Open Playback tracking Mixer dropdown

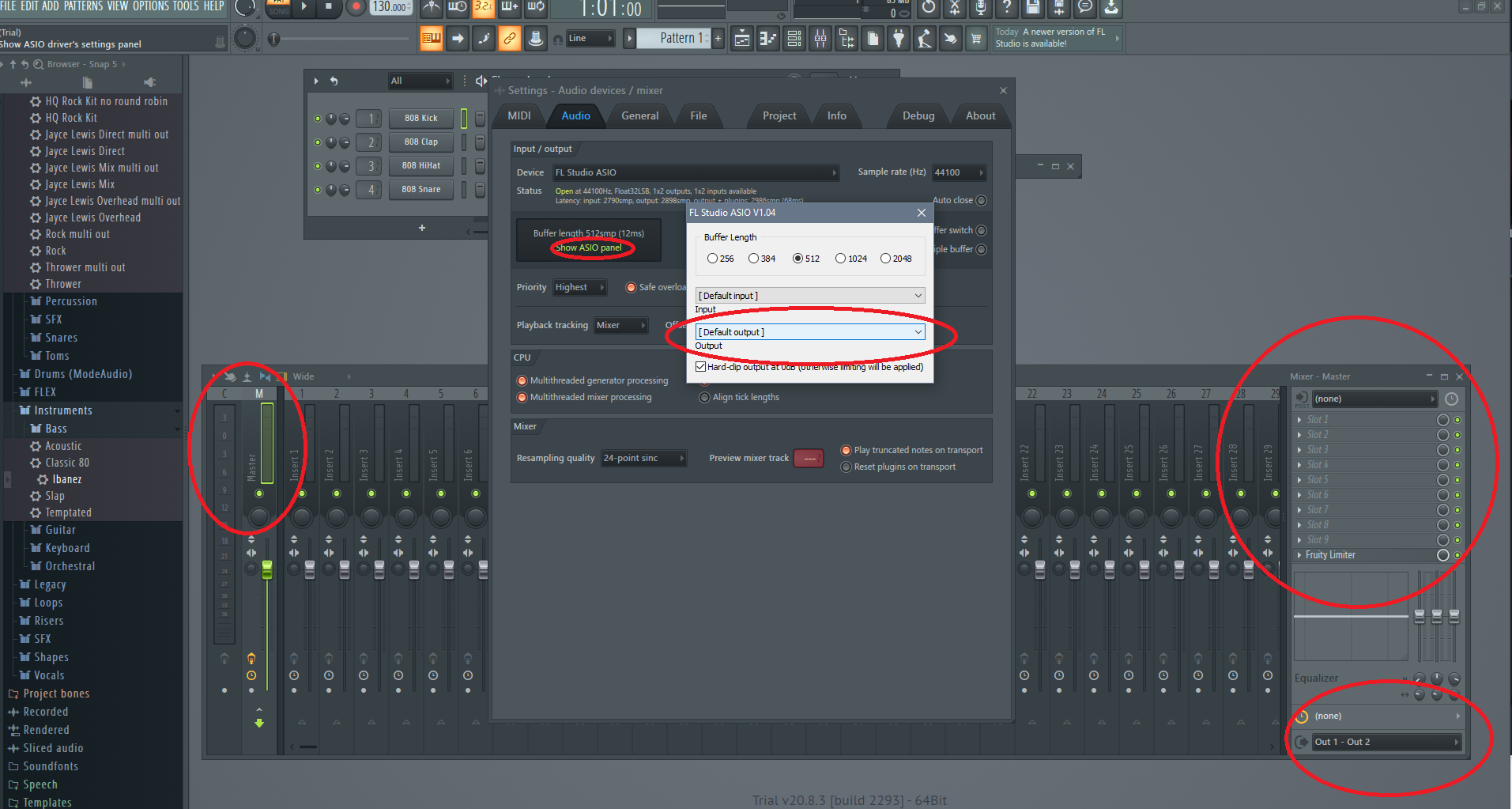pos(620,325)
